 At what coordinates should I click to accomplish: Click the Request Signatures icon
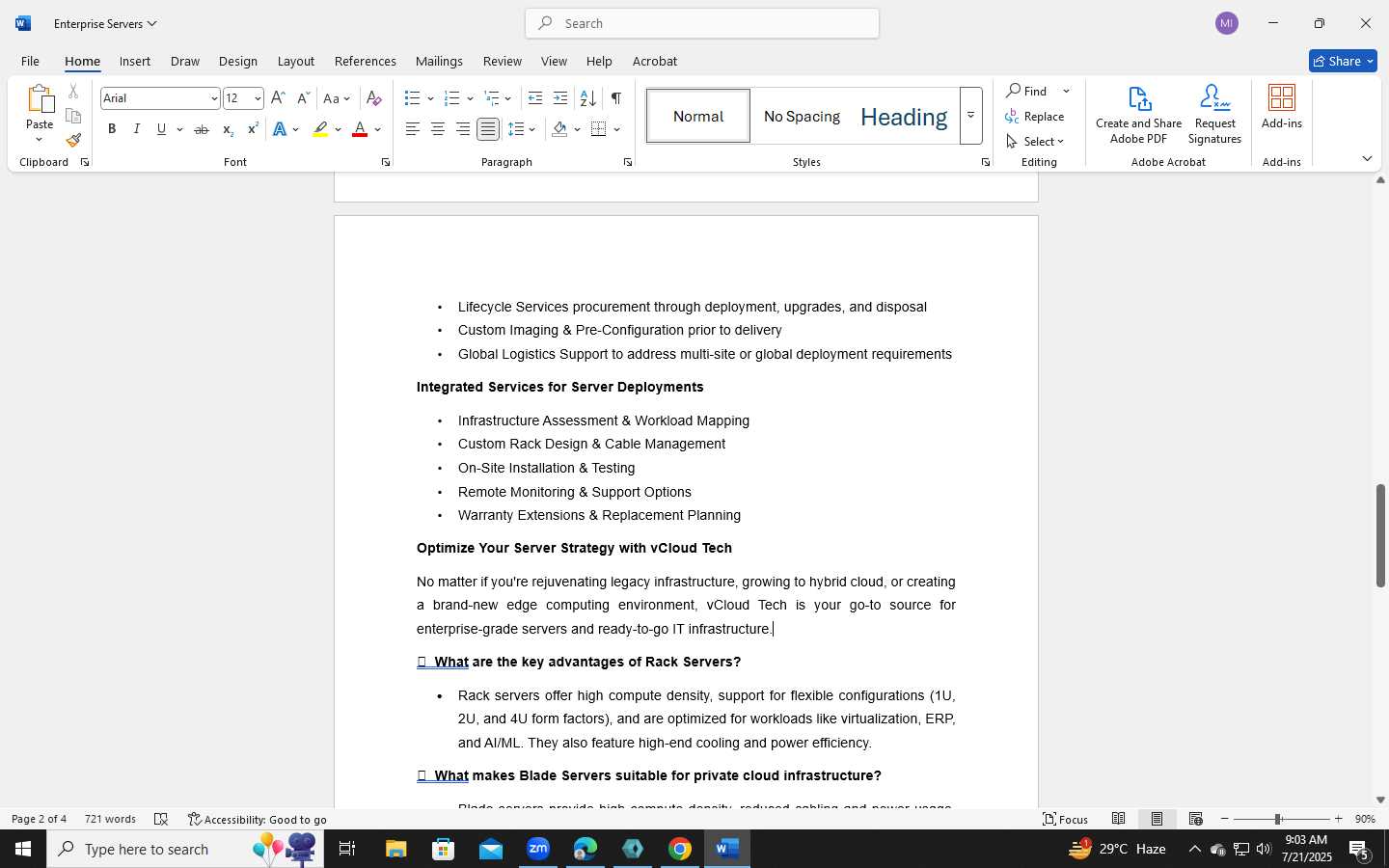[1214, 115]
